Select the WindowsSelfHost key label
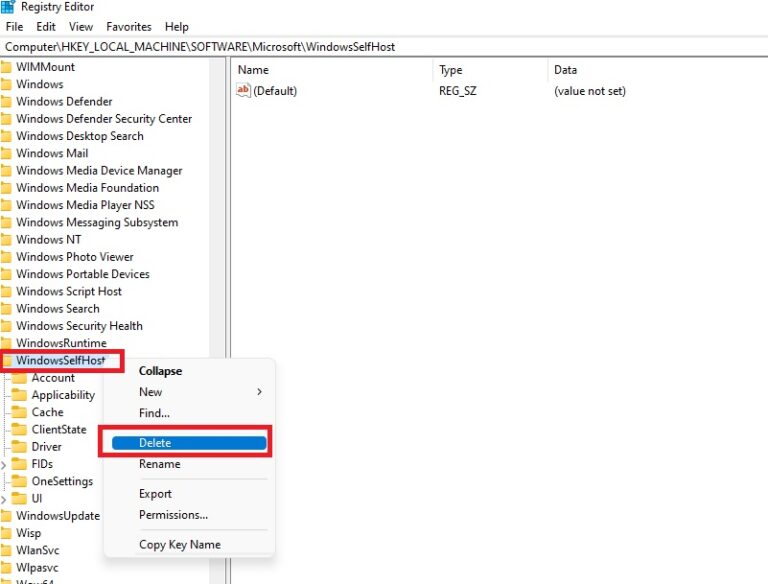The height and width of the screenshot is (584, 768). pos(61,360)
